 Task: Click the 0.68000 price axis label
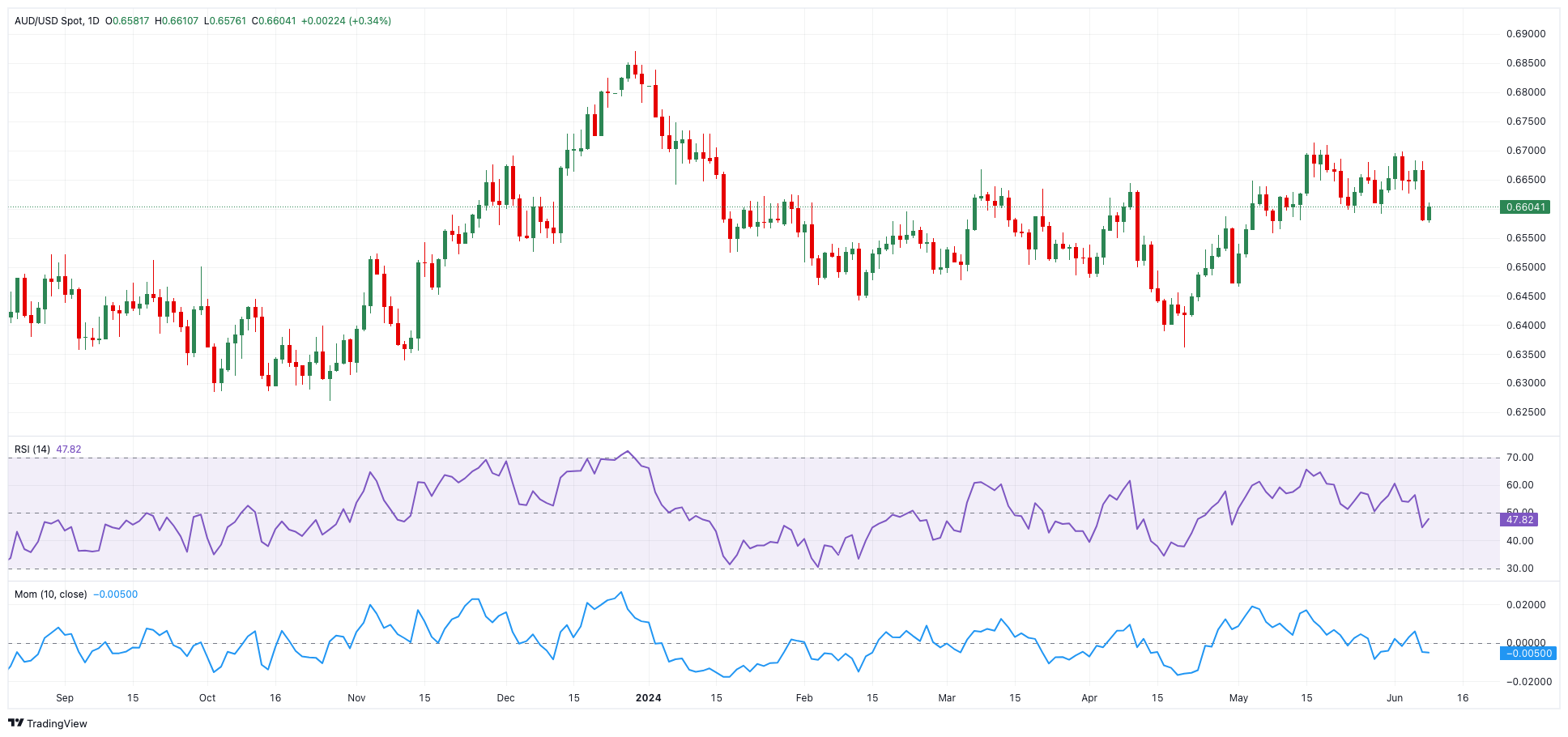pos(1526,92)
